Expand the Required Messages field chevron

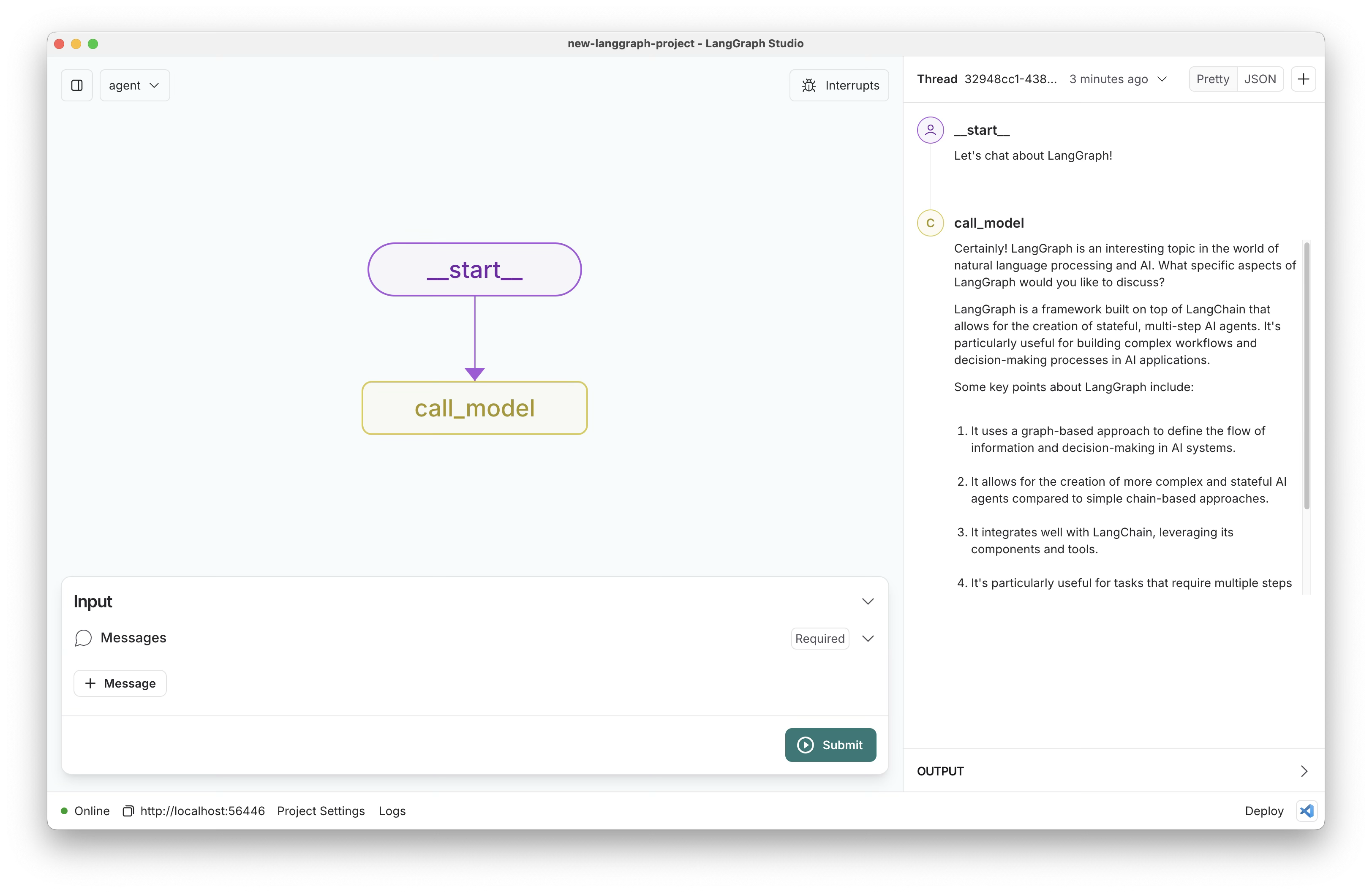click(x=868, y=639)
